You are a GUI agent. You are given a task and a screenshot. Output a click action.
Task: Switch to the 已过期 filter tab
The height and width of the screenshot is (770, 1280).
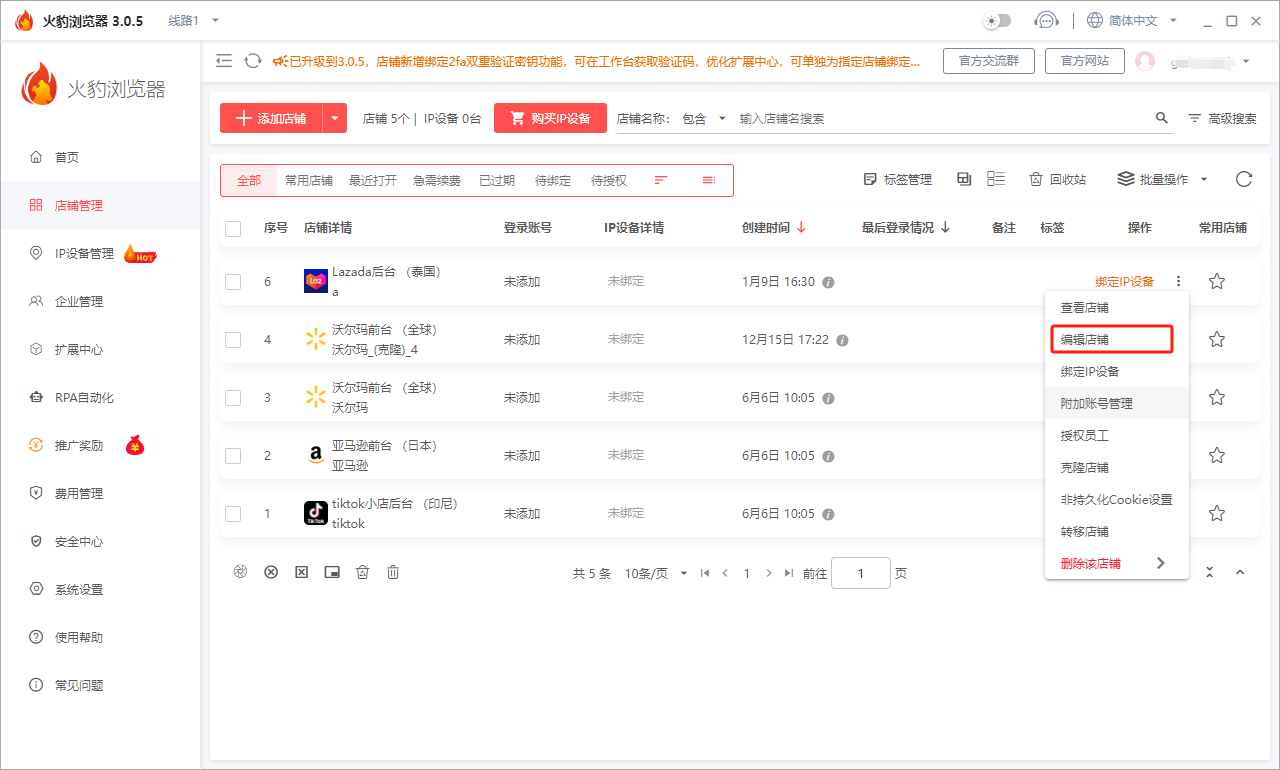[499, 180]
